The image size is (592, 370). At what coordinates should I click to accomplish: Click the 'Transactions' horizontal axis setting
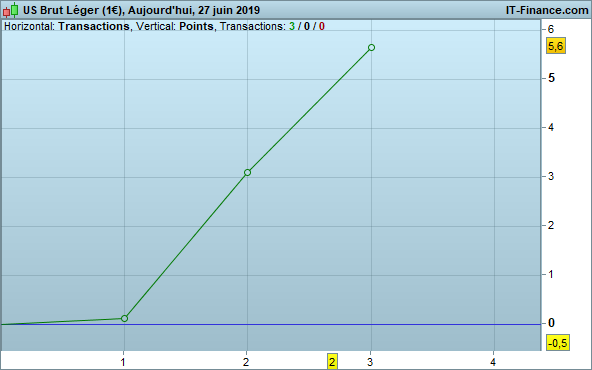[x=94, y=26]
